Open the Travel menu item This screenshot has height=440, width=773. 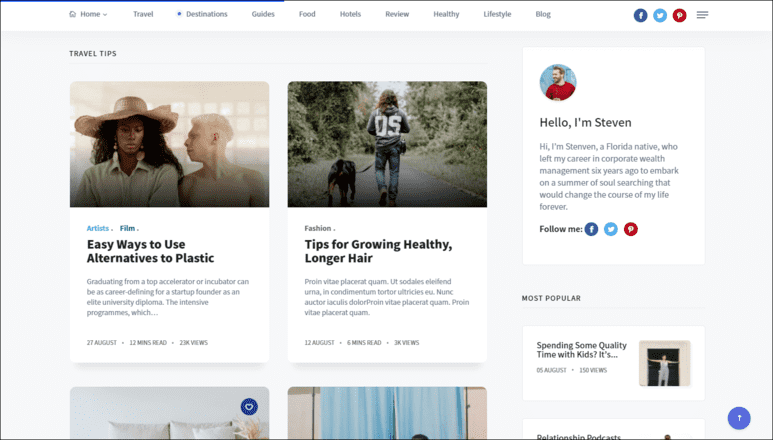click(143, 15)
